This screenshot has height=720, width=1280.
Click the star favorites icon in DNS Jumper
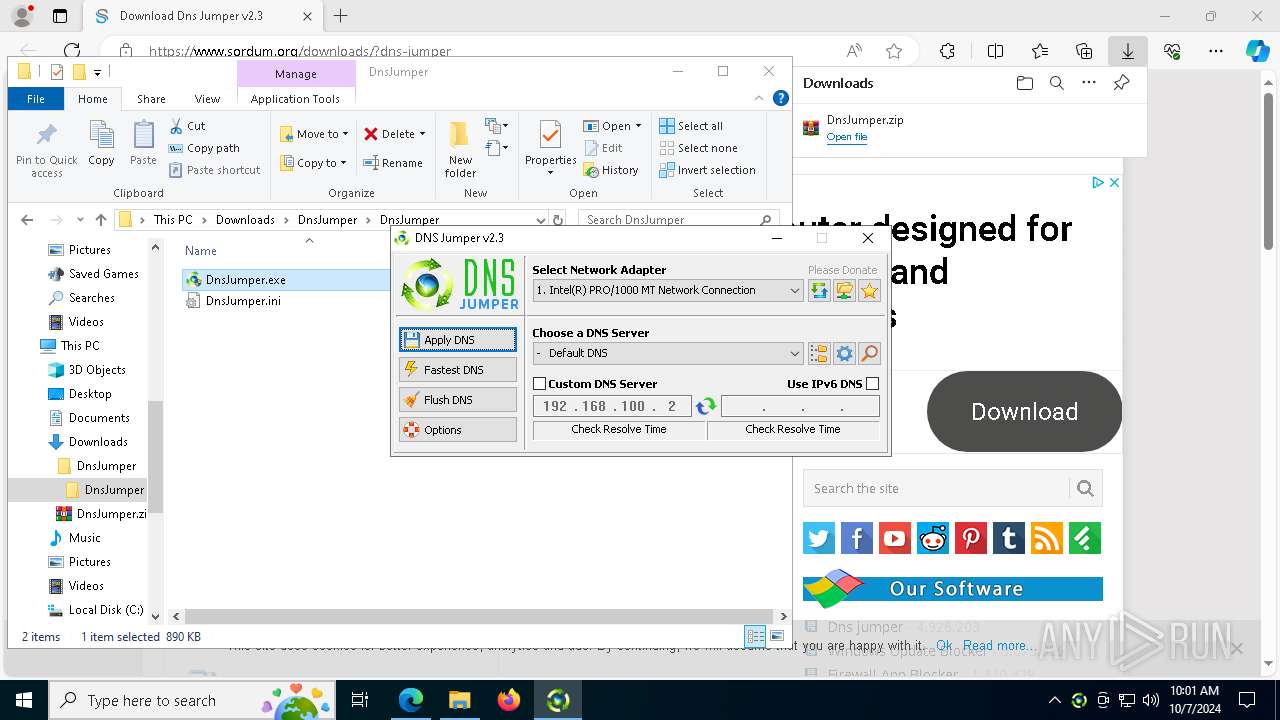click(869, 291)
